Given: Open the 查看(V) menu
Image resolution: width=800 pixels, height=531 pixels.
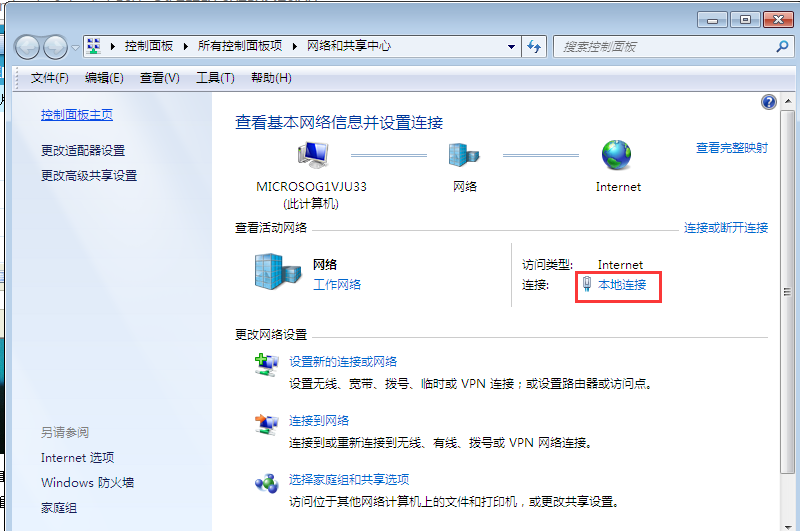Looking at the screenshot, I should coord(159,78).
